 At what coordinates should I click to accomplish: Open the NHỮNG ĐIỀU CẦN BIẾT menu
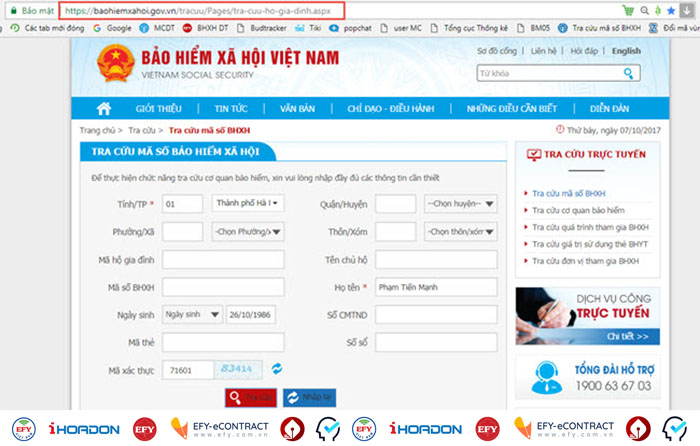point(512,108)
